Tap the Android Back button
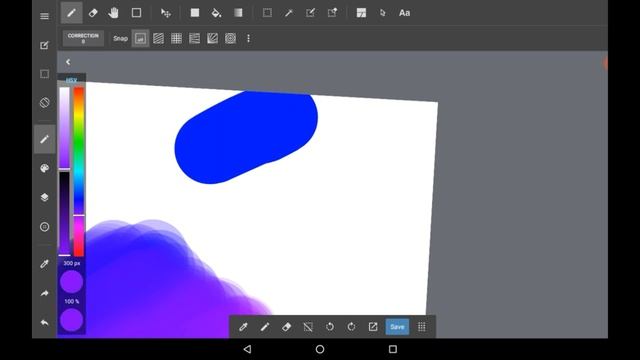Viewport: 640px width, 360px height. tap(247, 349)
